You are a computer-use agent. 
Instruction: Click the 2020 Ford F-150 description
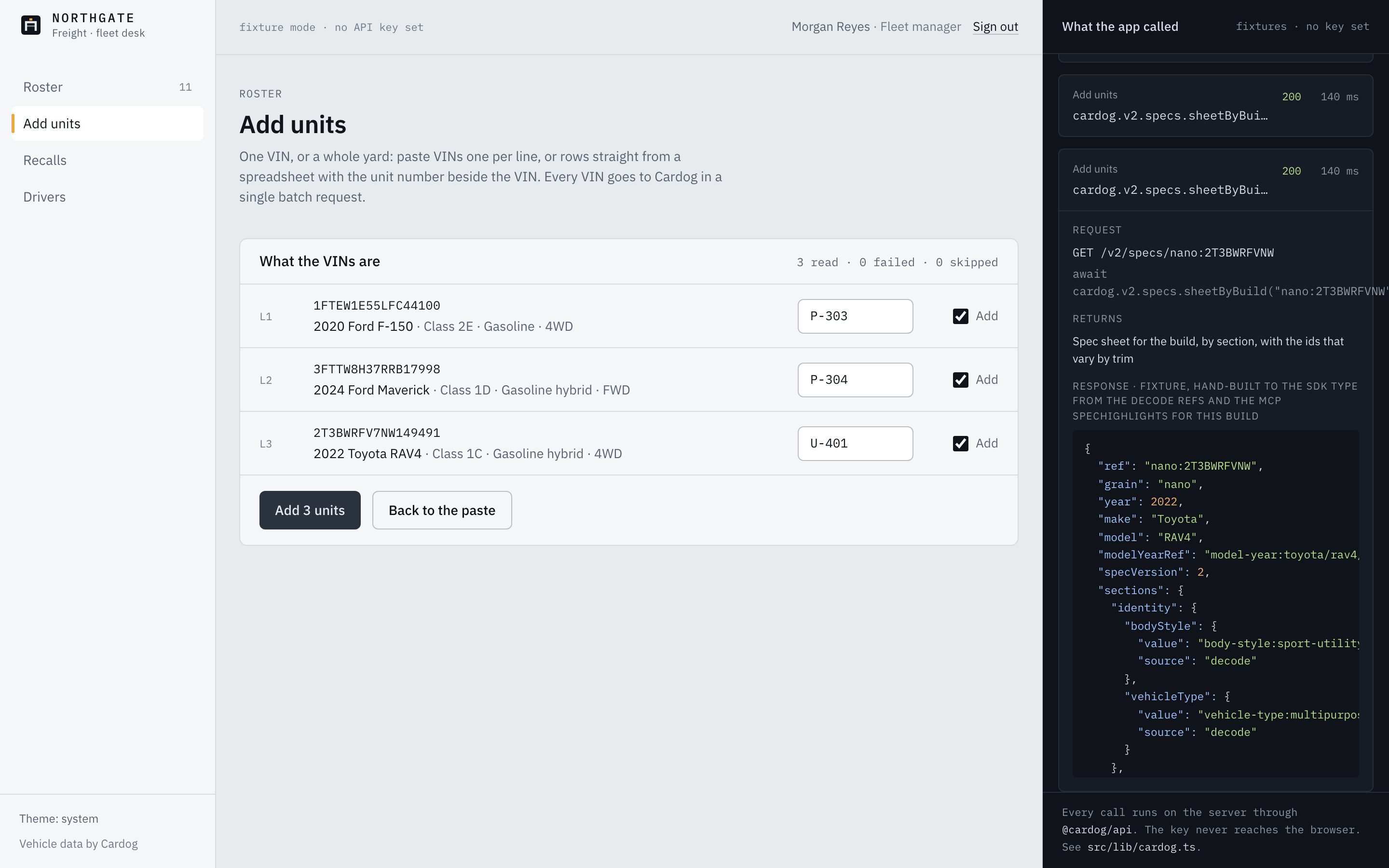[443, 326]
